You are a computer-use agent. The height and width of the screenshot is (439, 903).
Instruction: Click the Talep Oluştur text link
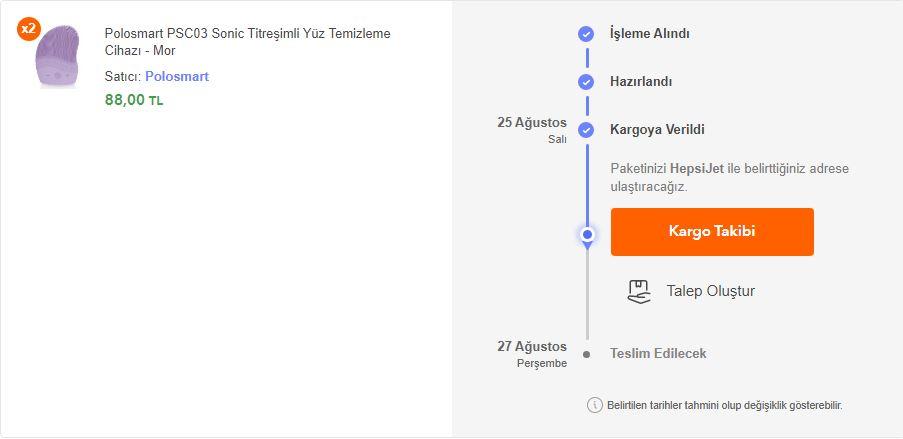coord(711,291)
